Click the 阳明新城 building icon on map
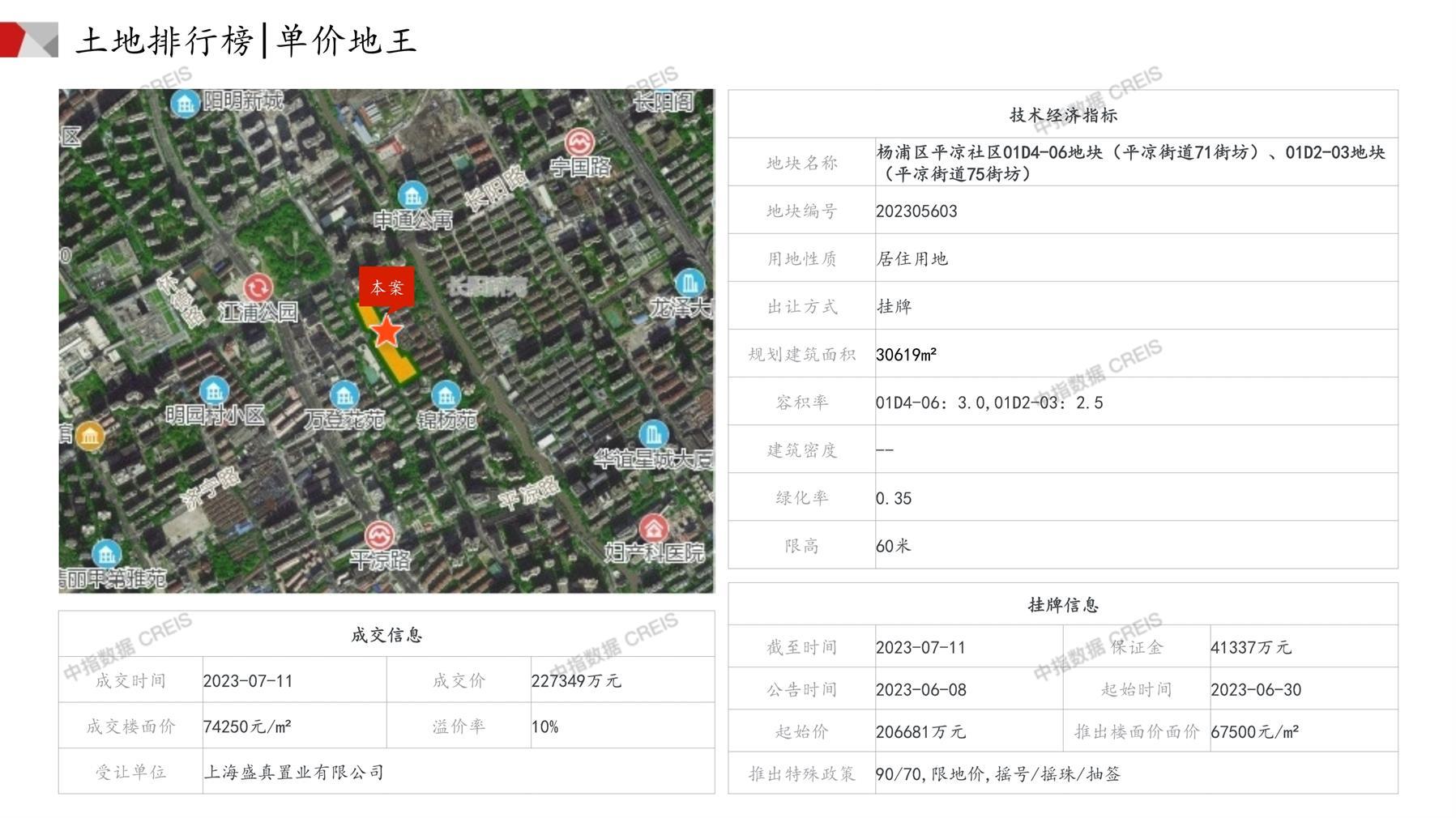 186,104
